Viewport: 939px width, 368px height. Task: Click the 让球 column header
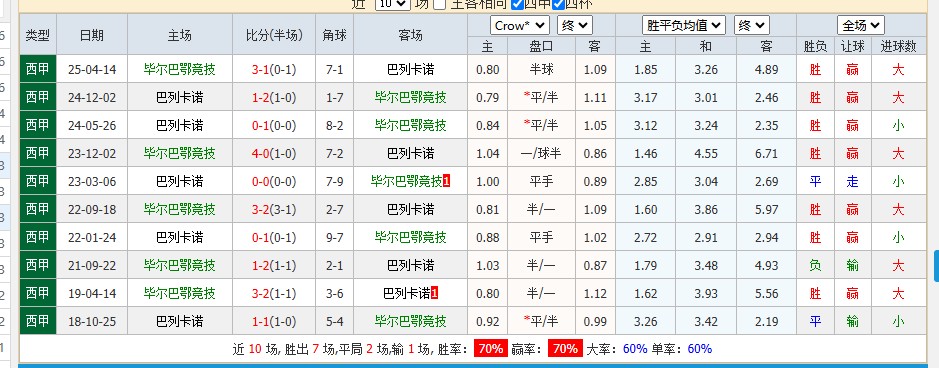(x=852, y=46)
